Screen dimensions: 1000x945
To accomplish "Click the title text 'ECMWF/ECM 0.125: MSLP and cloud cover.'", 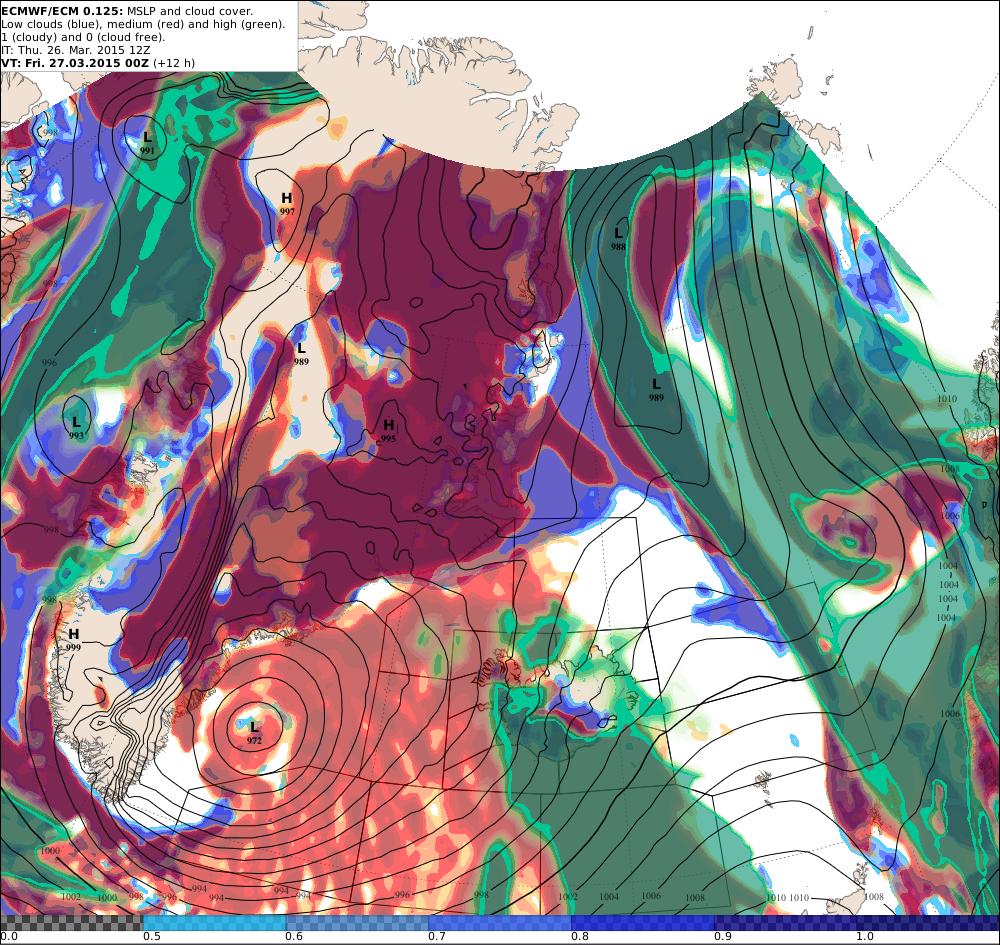I will click(128, 11).
